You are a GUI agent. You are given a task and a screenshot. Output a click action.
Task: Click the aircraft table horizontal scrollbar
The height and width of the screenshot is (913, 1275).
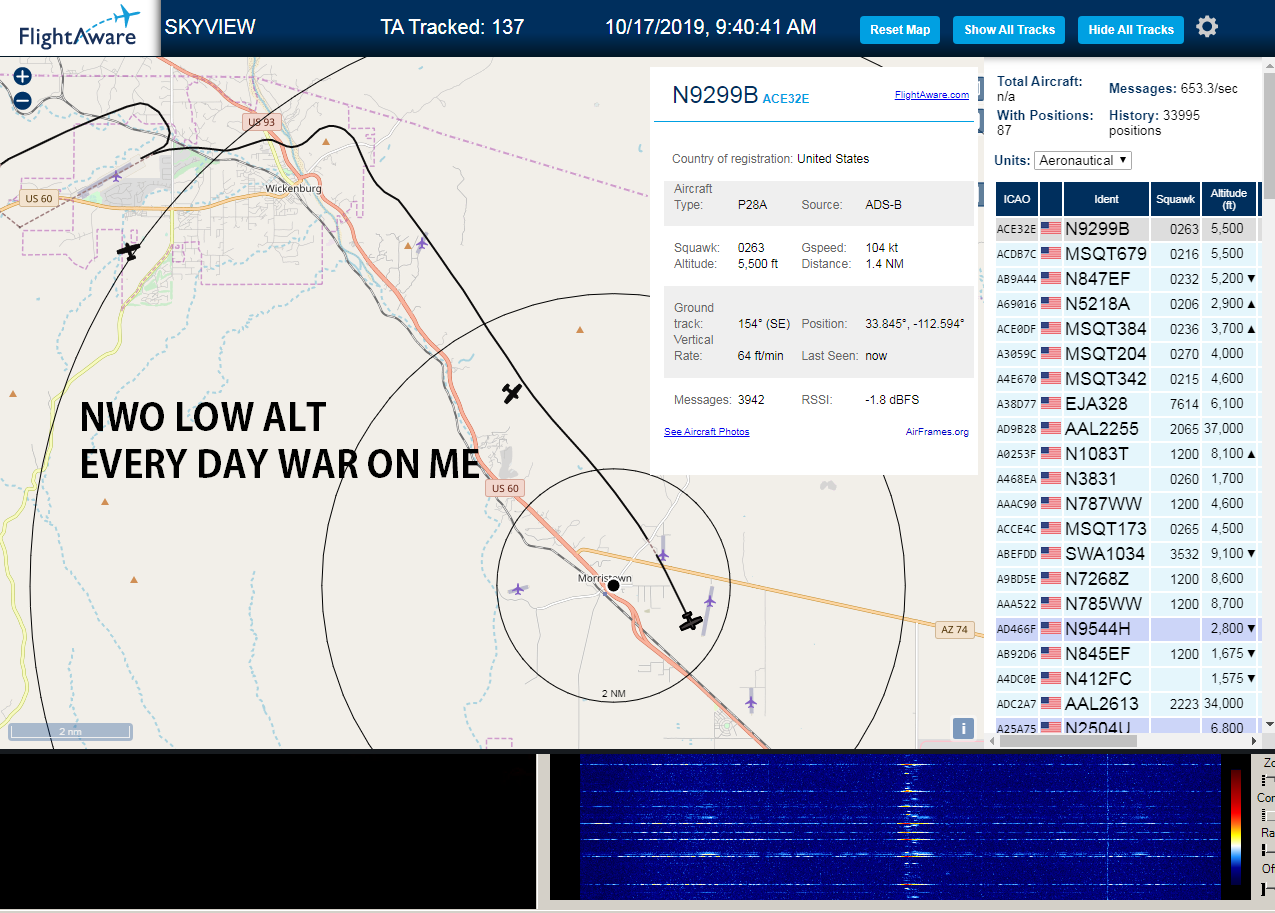(1070, 741)
